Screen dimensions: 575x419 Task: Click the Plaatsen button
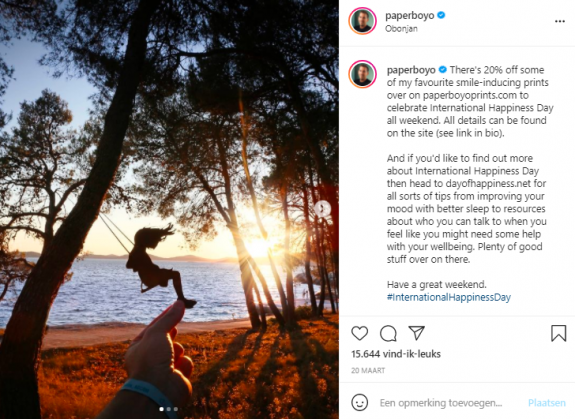click(x=547, y=403)
